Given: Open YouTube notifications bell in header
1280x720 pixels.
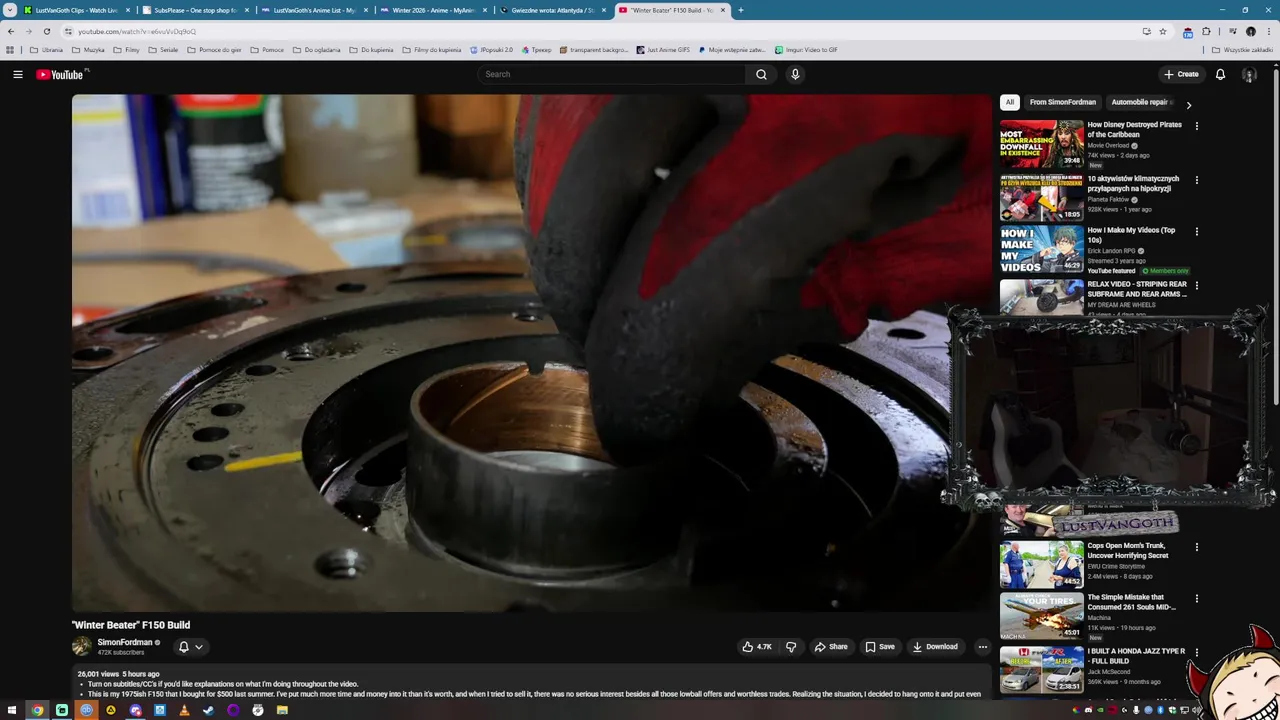Looking at the screenshot, I should [1220, 74].
